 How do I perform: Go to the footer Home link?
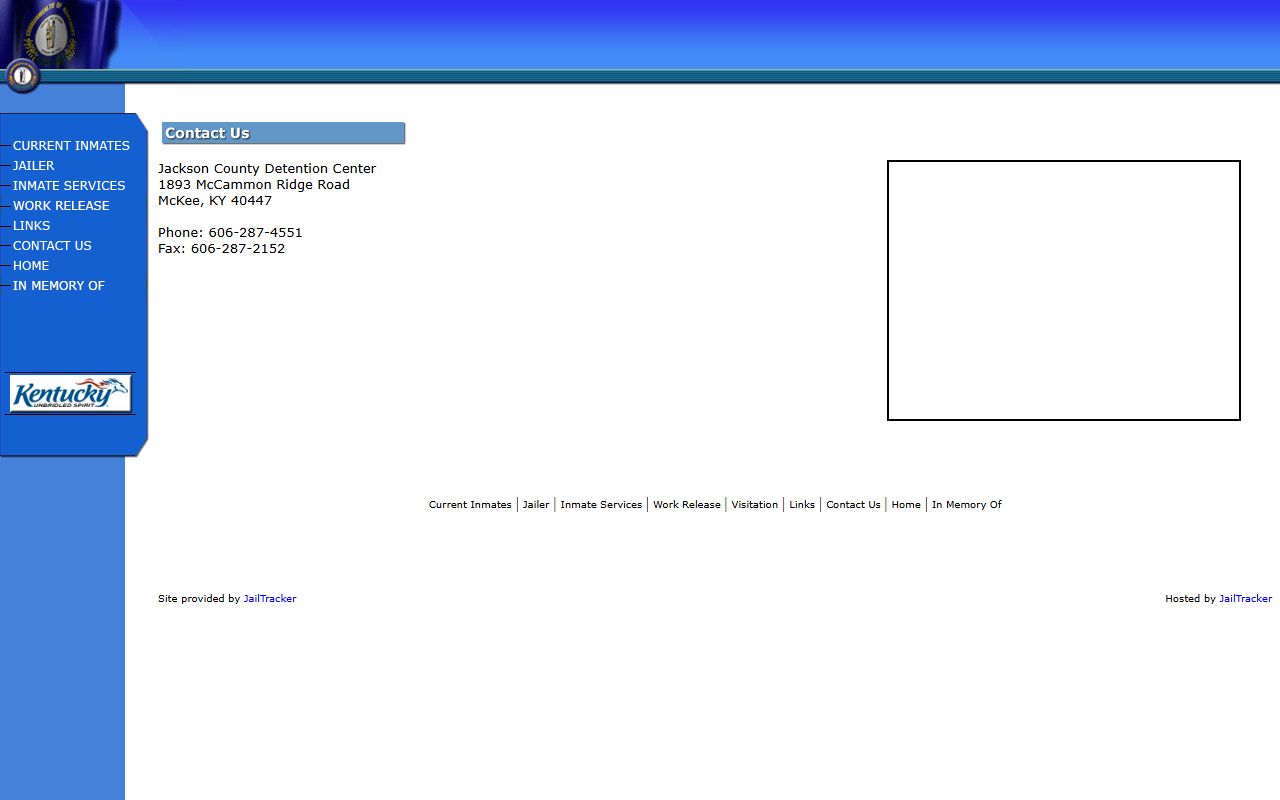(906, 505)
